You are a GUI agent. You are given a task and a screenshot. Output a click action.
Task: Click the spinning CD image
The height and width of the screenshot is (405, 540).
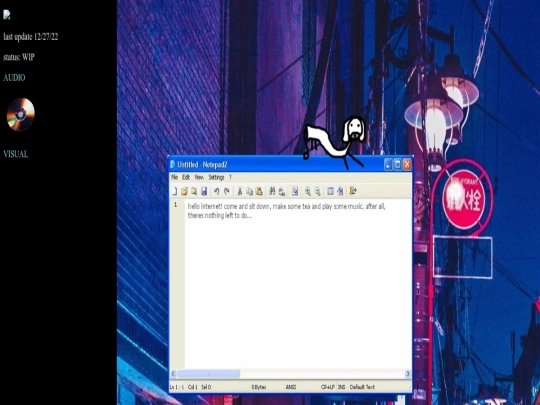click(21, 114)
